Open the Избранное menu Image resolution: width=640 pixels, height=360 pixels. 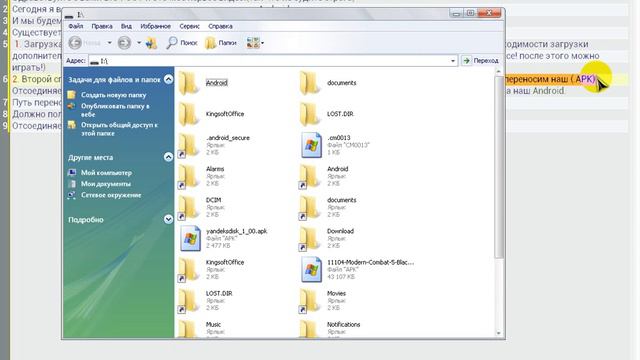click(156, 26)
